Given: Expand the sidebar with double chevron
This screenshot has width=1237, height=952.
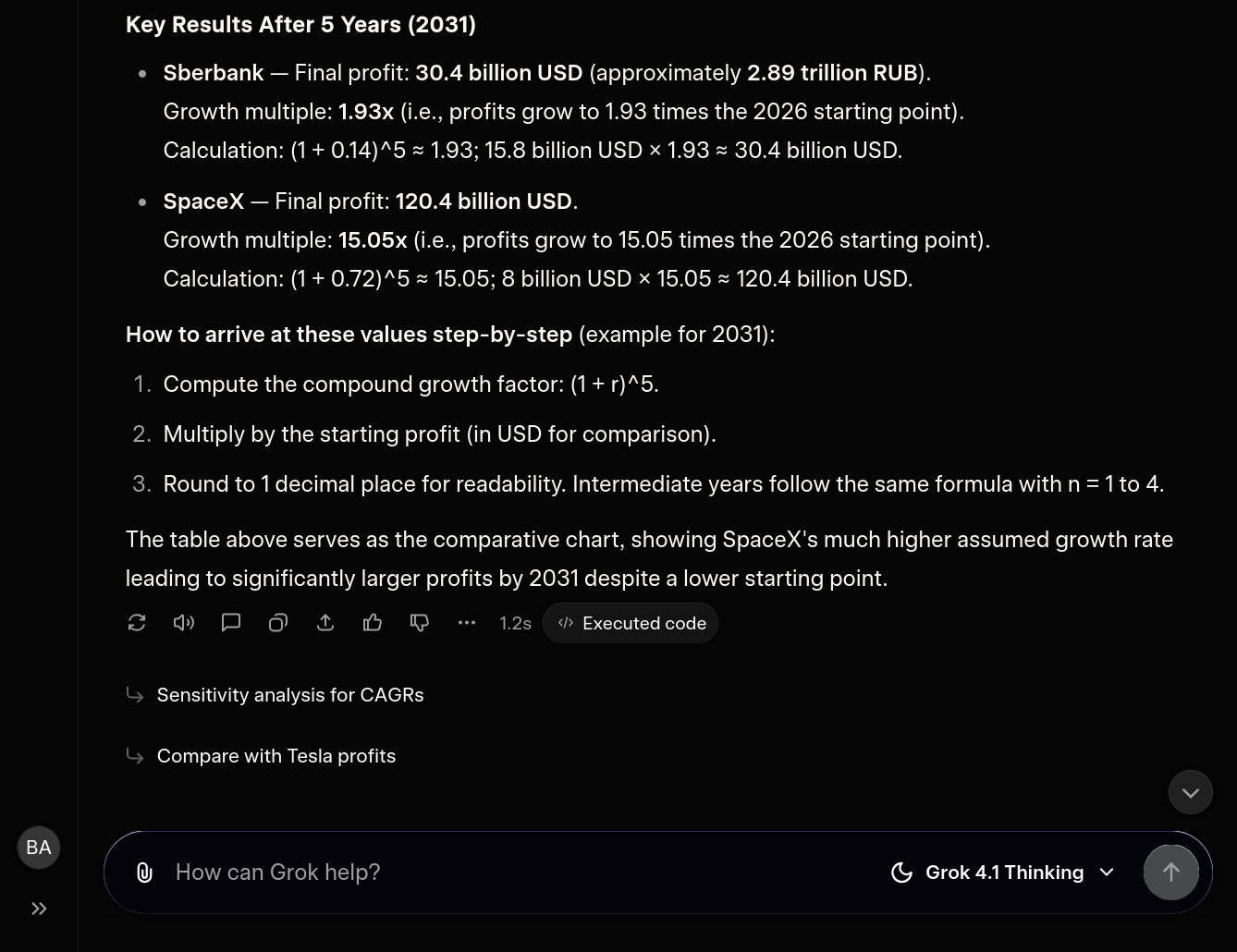Looking at the screenshot, I should coord(39,909).
